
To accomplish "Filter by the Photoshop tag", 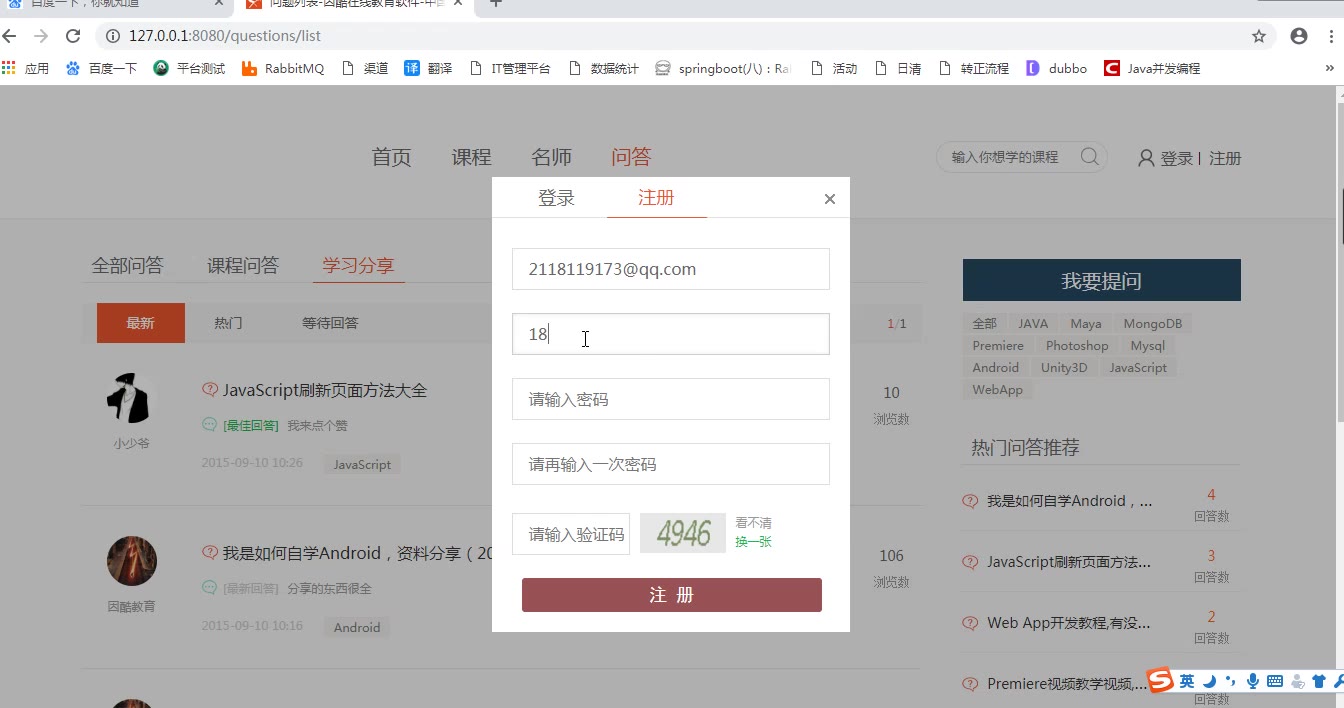I will [x=1077, y=345].
